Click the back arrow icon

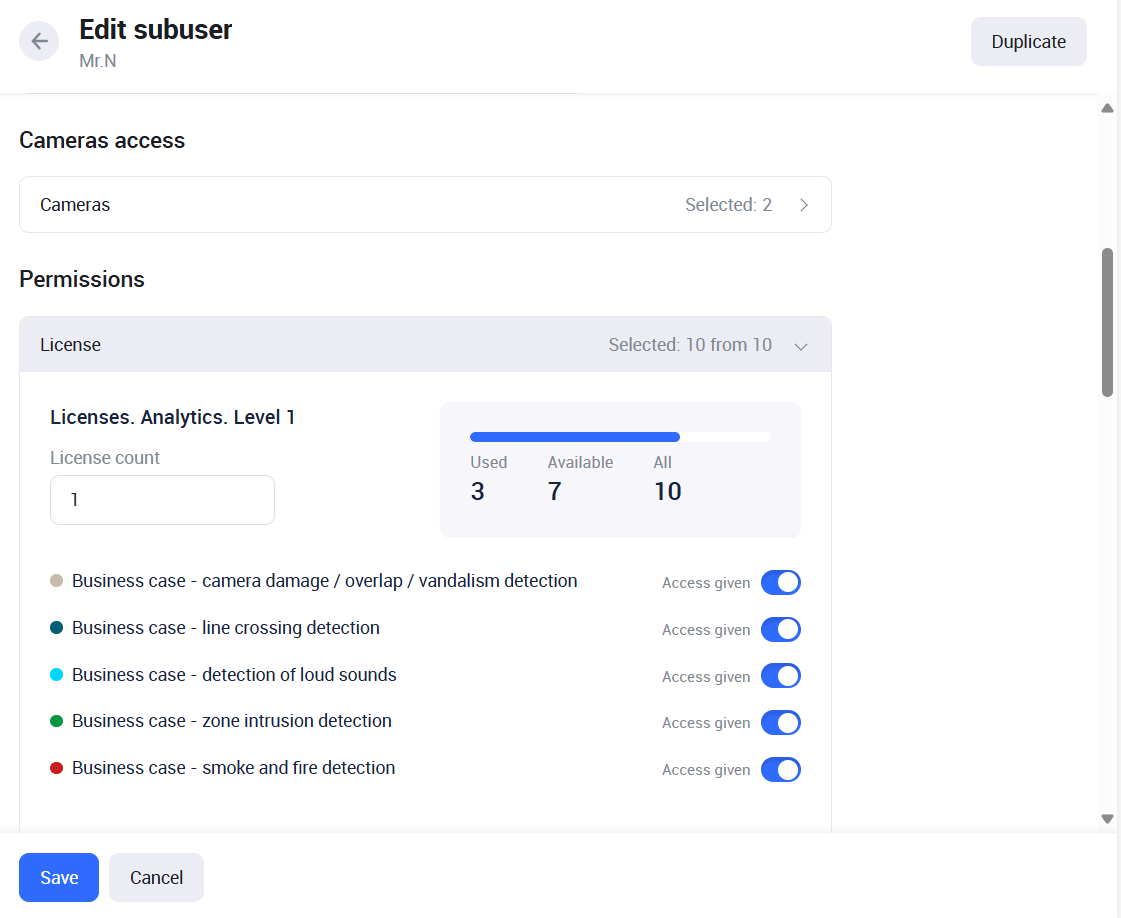click(39, 41)
